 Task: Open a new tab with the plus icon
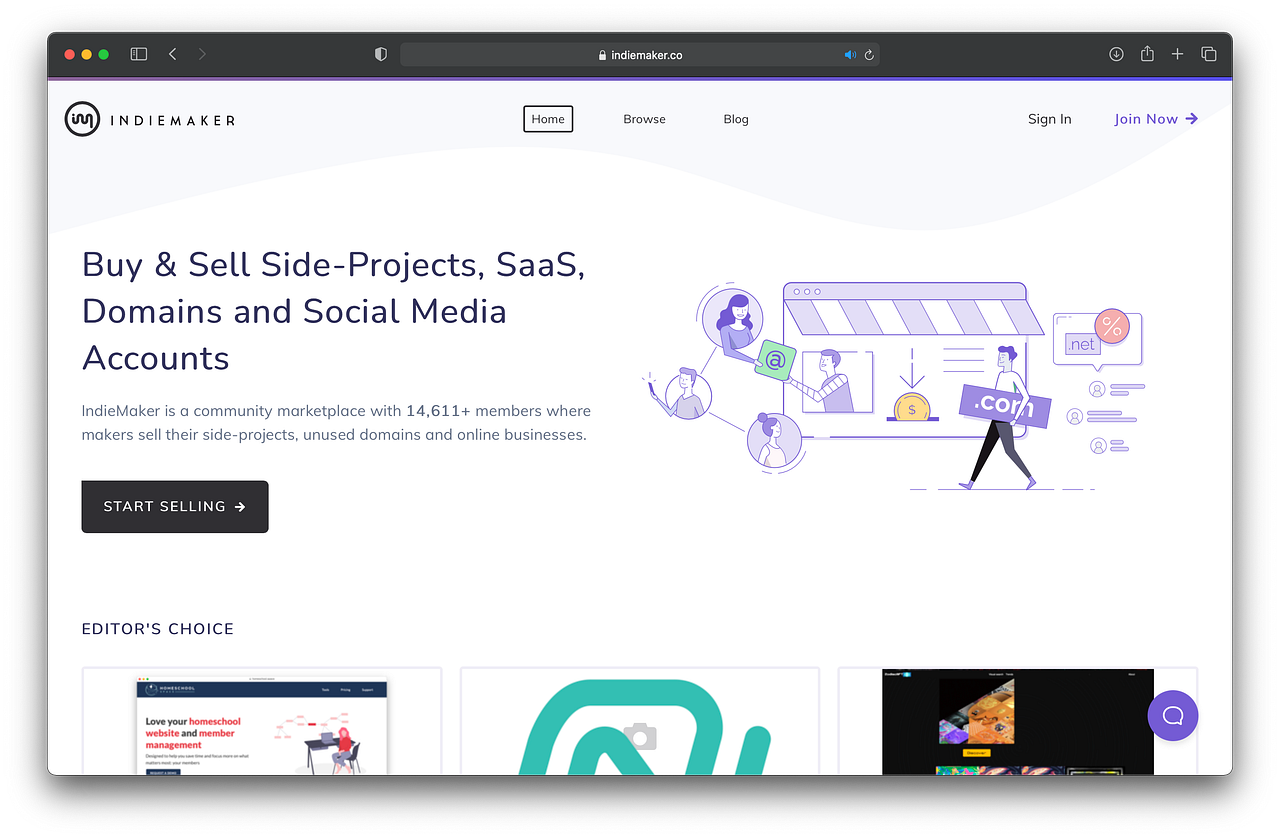1177,54
